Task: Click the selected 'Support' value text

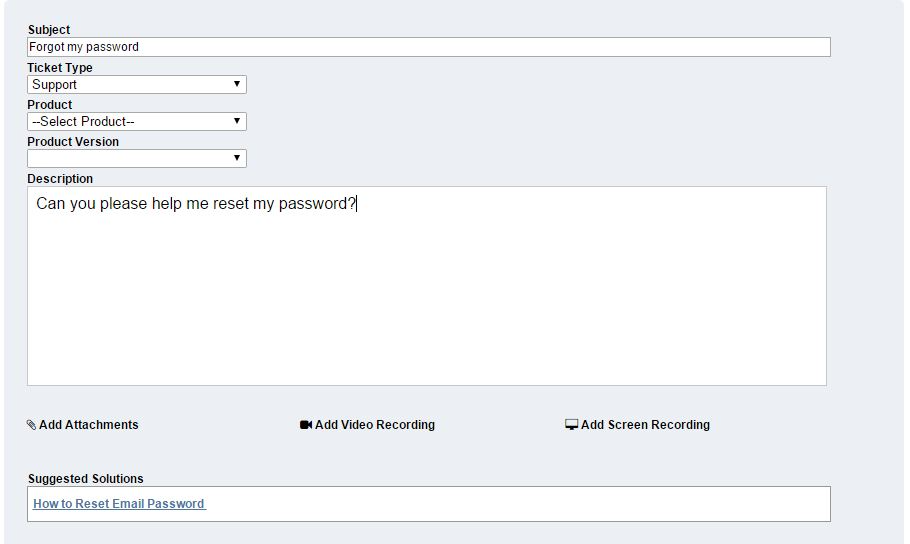Action: click(55, 85)
